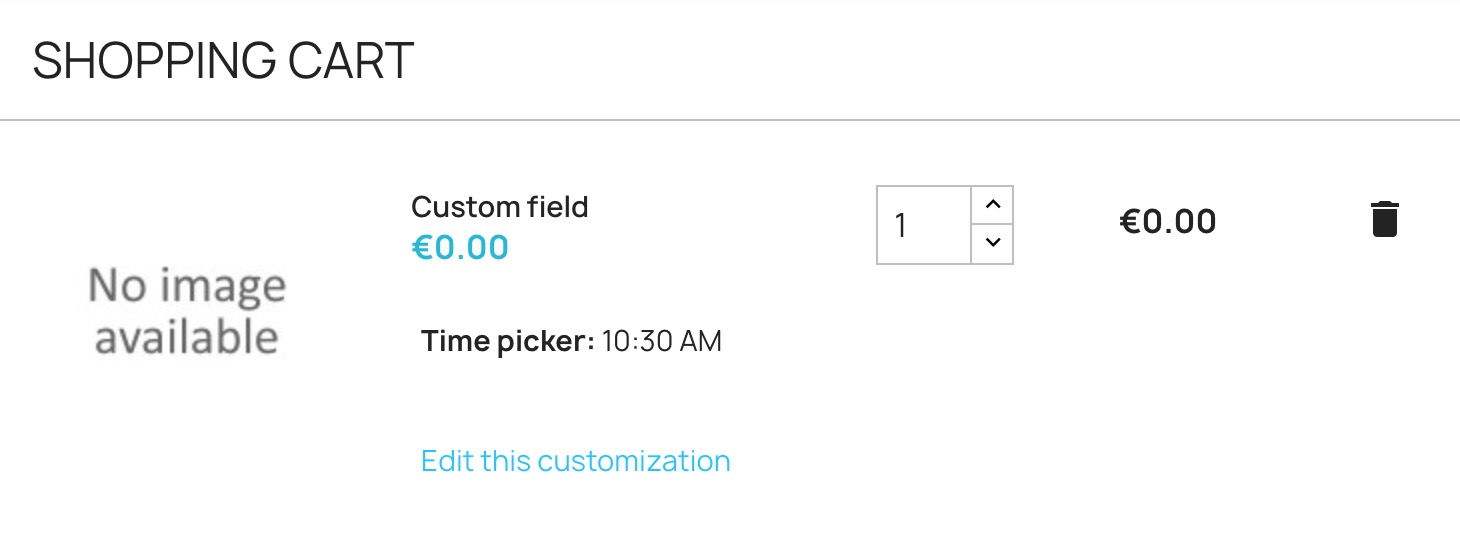1460x544 pixels.
Task: Click the product image placeholder
Action: [187, 311]
